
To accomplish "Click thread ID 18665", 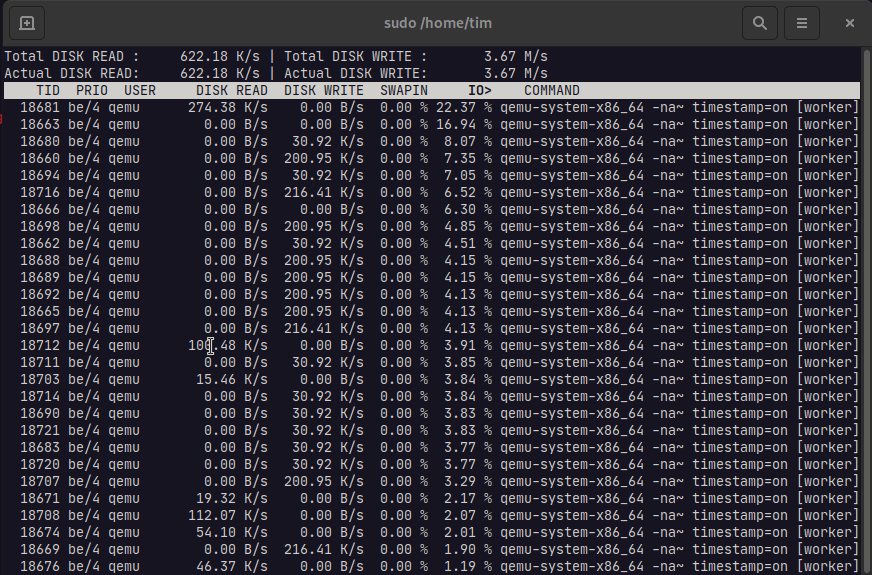I will tap(40, 311).
